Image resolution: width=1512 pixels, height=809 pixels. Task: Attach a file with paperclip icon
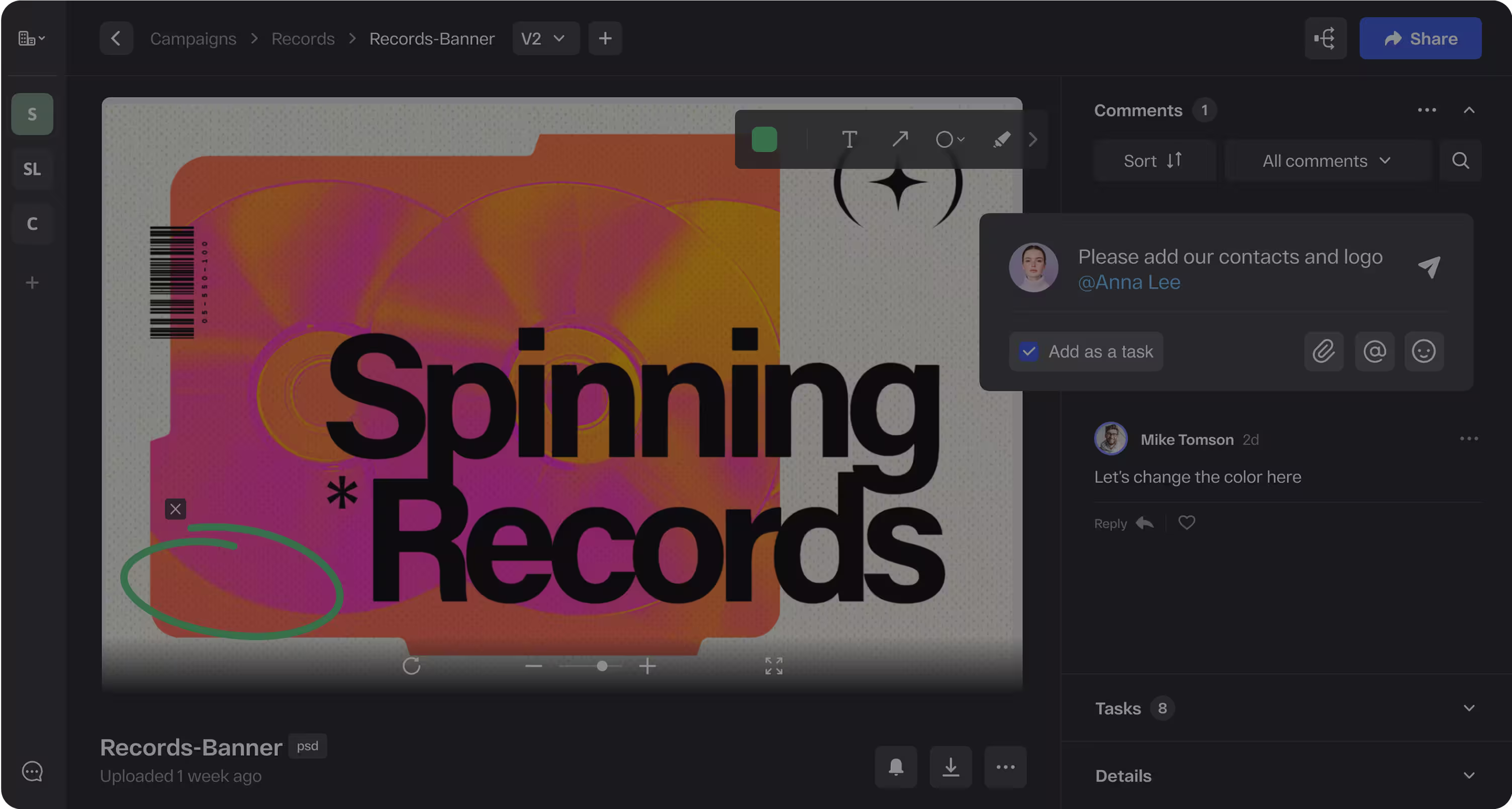click(1324, 351)
